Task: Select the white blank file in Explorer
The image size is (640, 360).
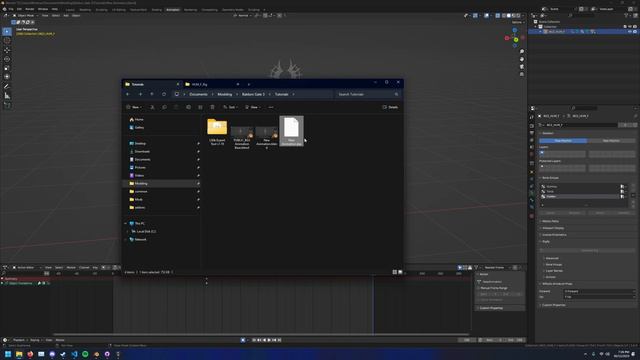Action: 291,131
